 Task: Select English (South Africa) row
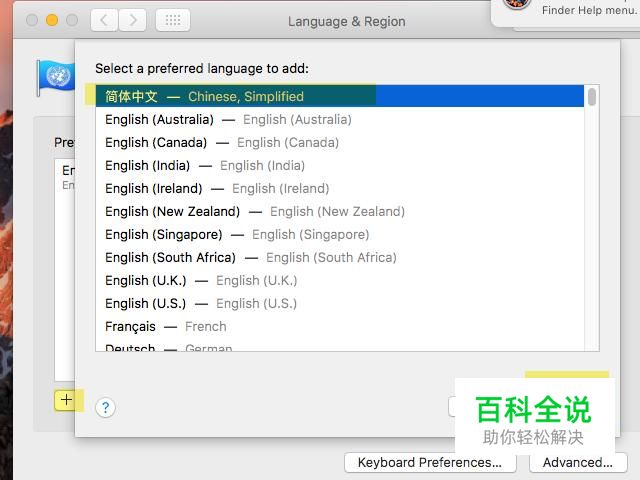pyautogui.click(x=340, y=258)
